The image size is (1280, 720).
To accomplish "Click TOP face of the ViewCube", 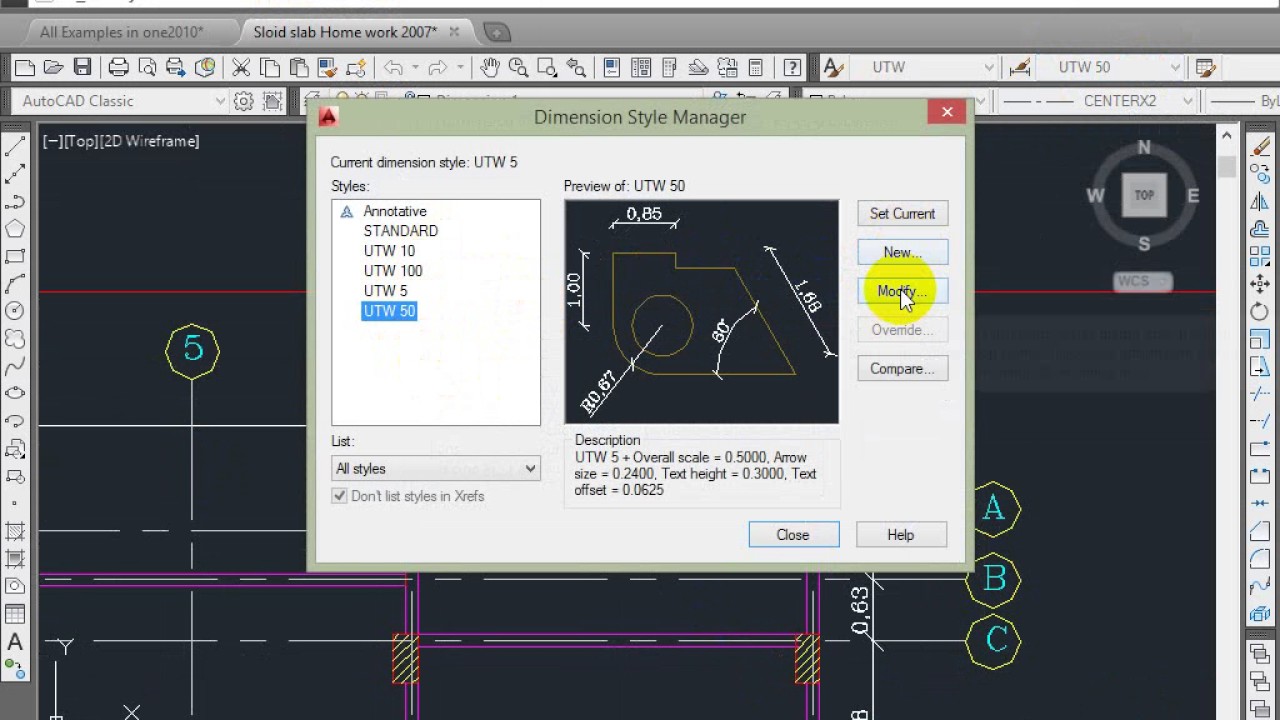I will [1144, 196].
